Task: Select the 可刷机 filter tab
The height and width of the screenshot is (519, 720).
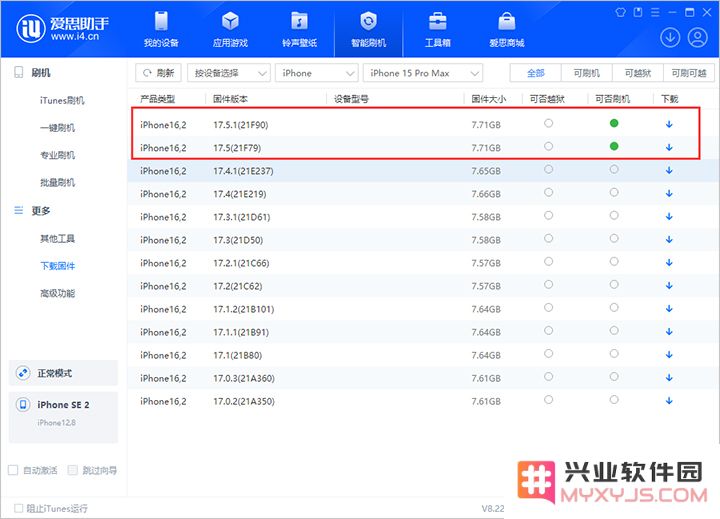Action: (586, 73)
